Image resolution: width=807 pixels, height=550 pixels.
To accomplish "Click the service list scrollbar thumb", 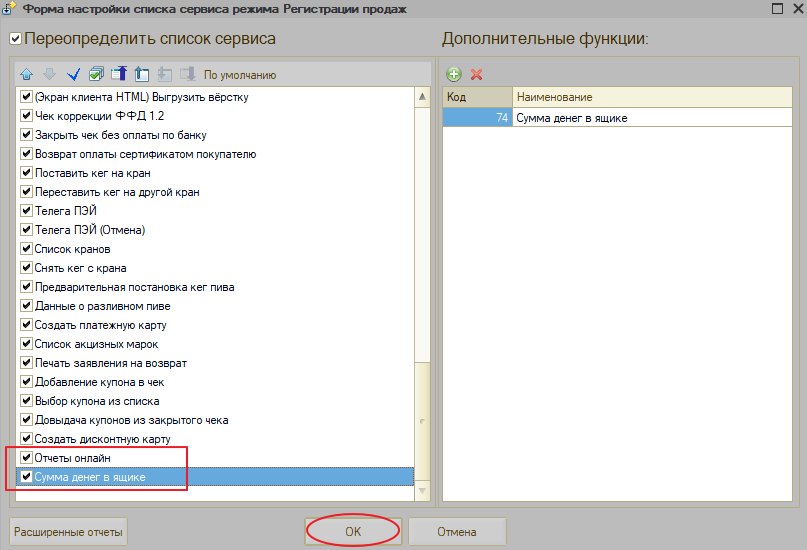I will coord(422,421).
